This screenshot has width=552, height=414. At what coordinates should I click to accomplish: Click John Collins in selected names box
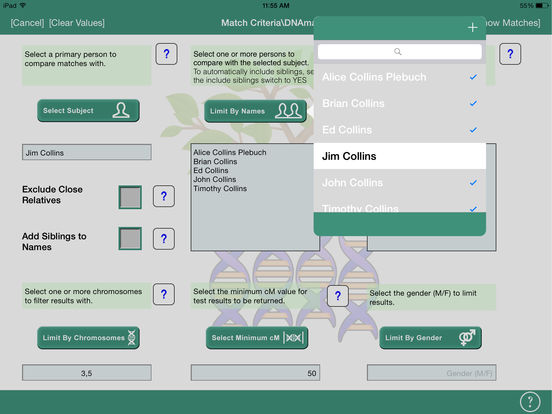pos(215,179)
